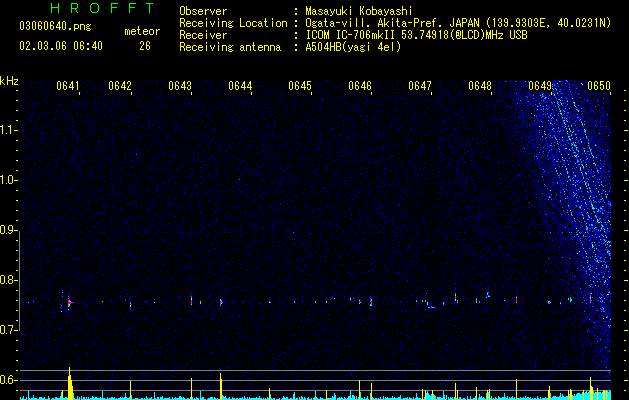Click the 1.1 frequency axis label
The width and height of the screenshot is (629, 400).
pos(7,130)
